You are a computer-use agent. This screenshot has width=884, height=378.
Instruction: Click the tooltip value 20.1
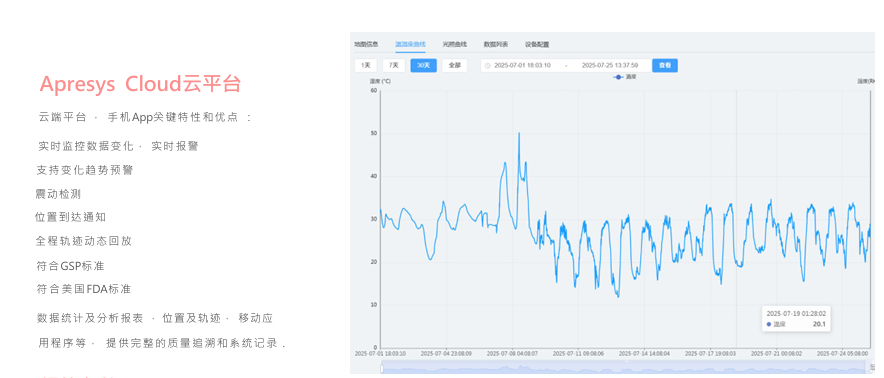[x=819, y=324]
